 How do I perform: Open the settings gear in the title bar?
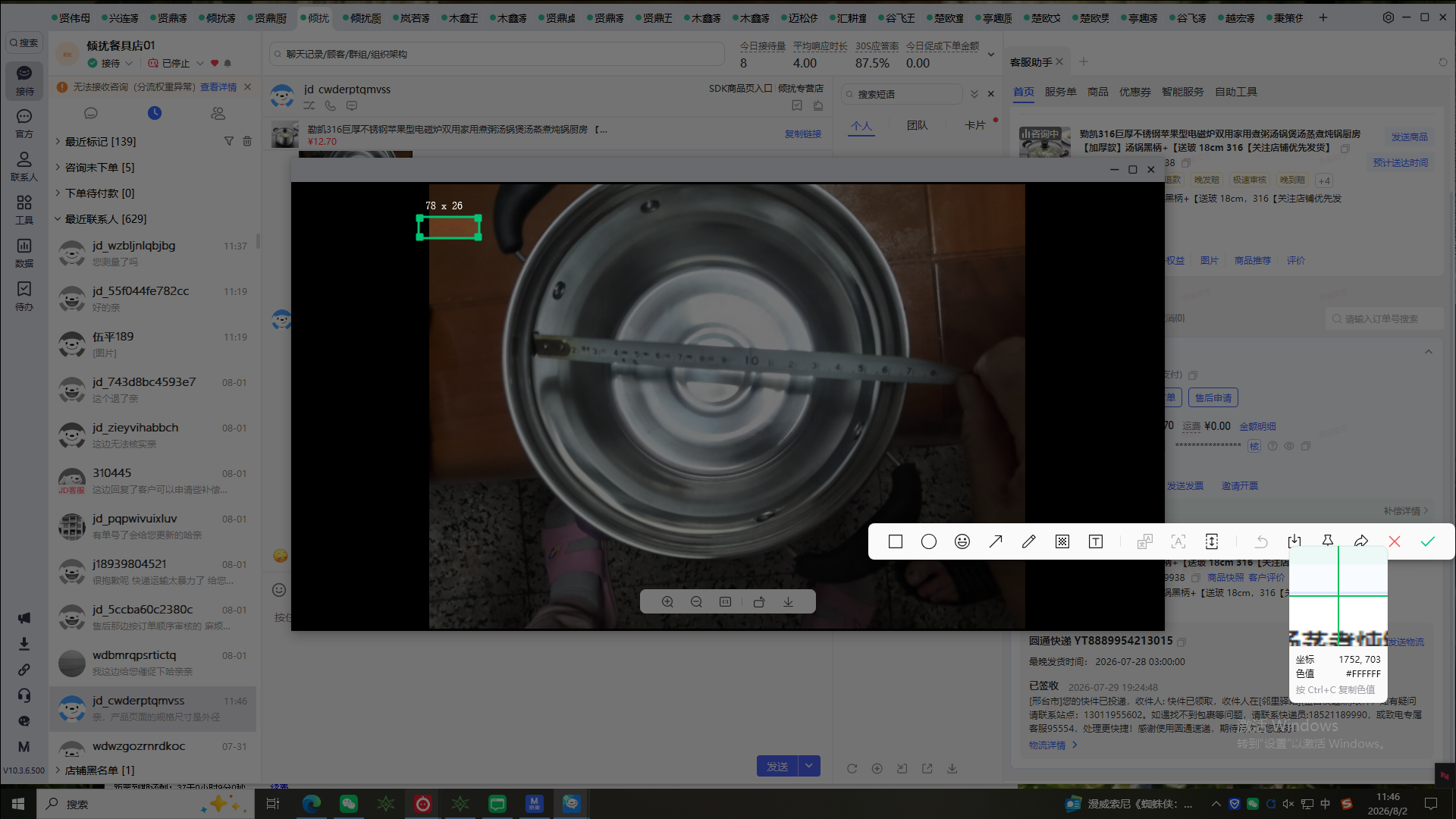1389,17
